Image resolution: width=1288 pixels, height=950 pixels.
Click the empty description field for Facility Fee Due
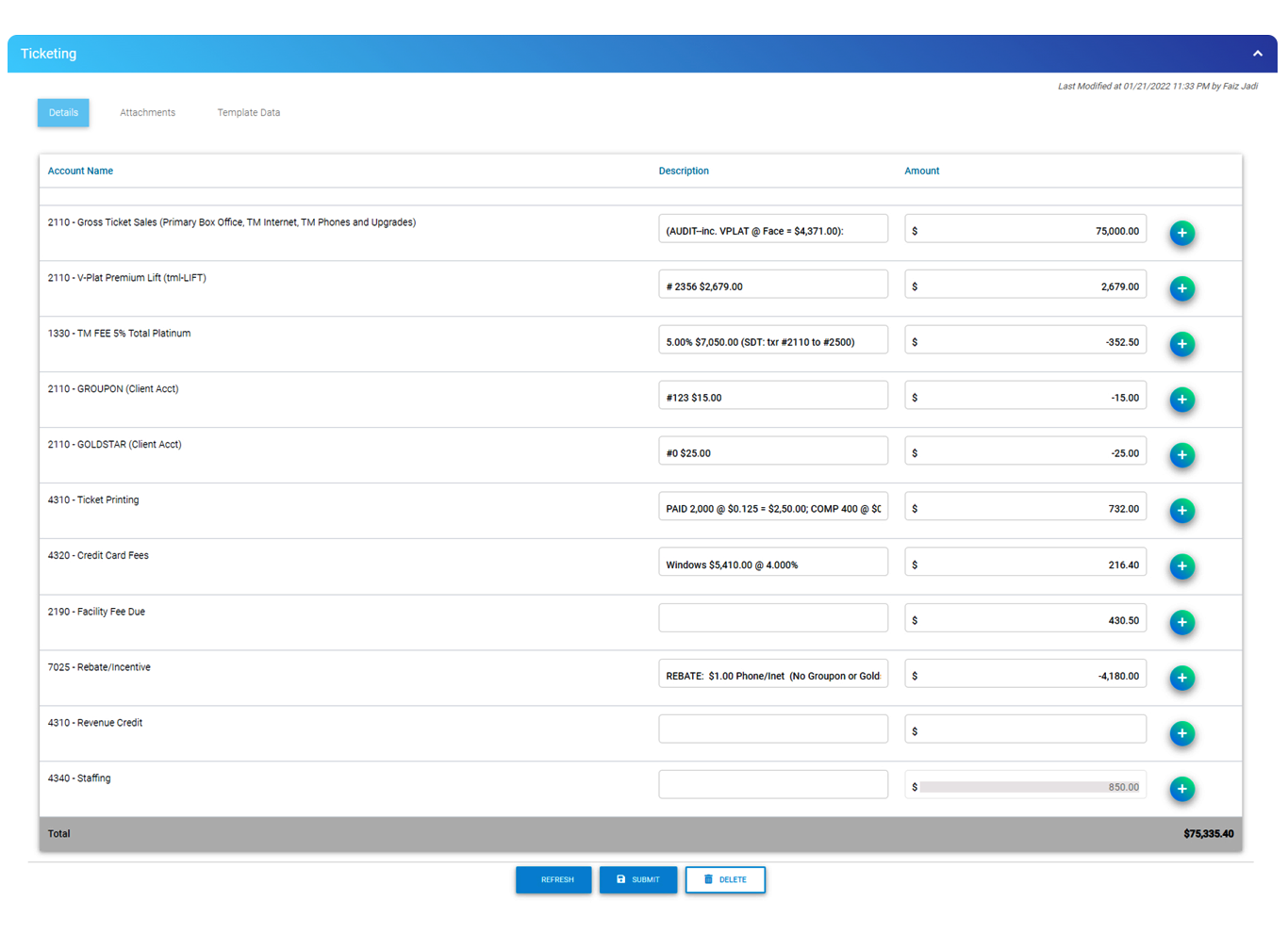(x=773, y=617)
